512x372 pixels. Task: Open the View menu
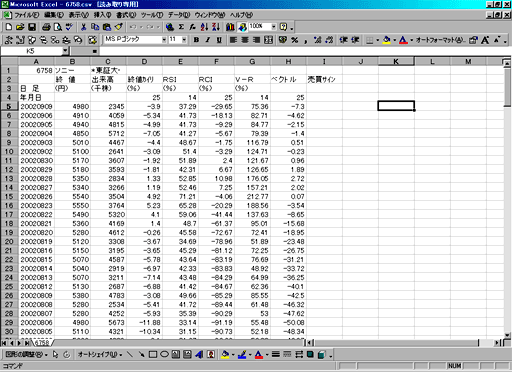tap(79, 15)
